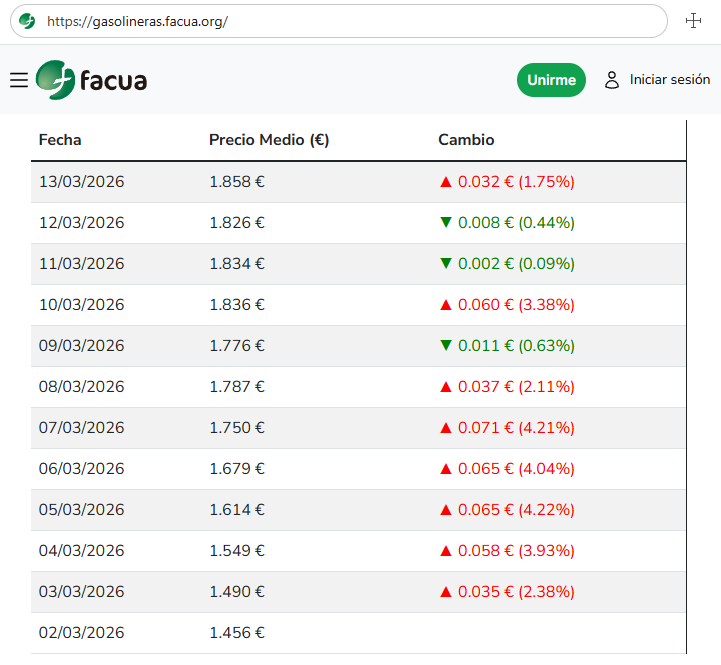Click red up arrow in 10/03/2026 row
This screenshot has width=721, height=665.
tap(446, 305)
